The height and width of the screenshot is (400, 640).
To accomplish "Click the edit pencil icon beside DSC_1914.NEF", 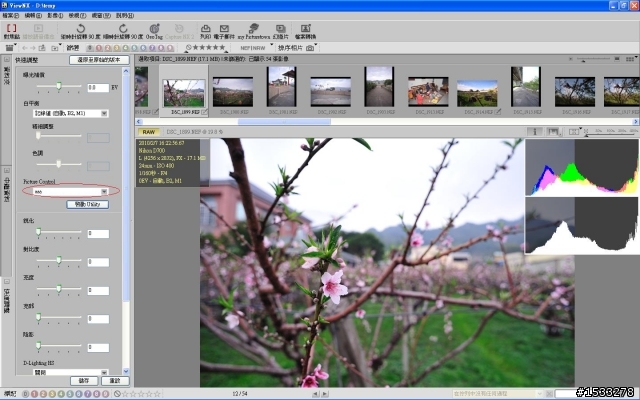I will click(x=497, y=111).
